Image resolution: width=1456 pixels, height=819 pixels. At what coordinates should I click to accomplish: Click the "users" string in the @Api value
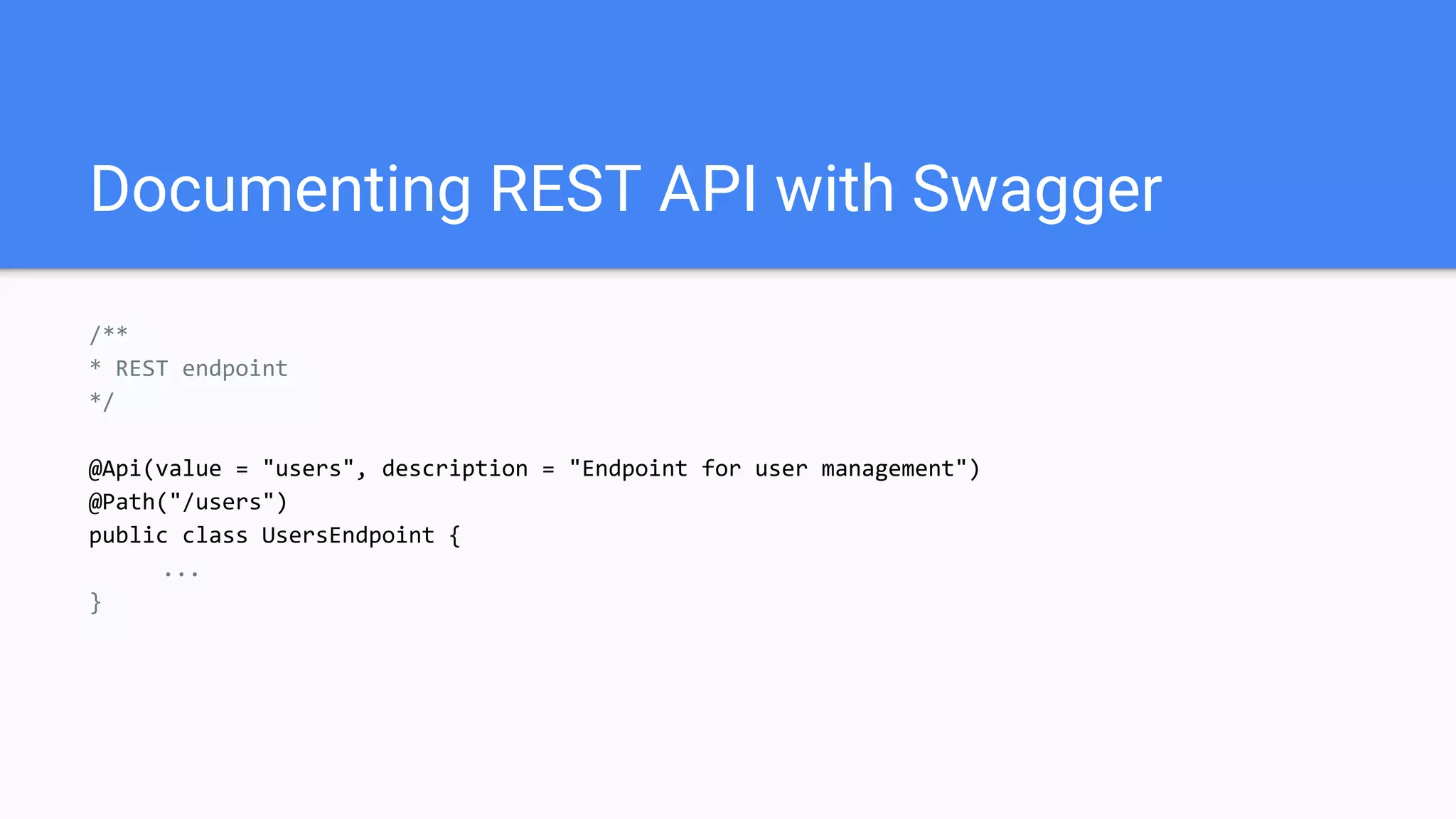point(308,469)
